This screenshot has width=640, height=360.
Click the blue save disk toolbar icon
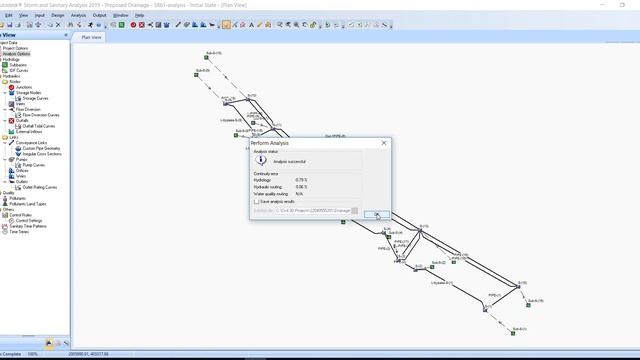tap(10, 25)
